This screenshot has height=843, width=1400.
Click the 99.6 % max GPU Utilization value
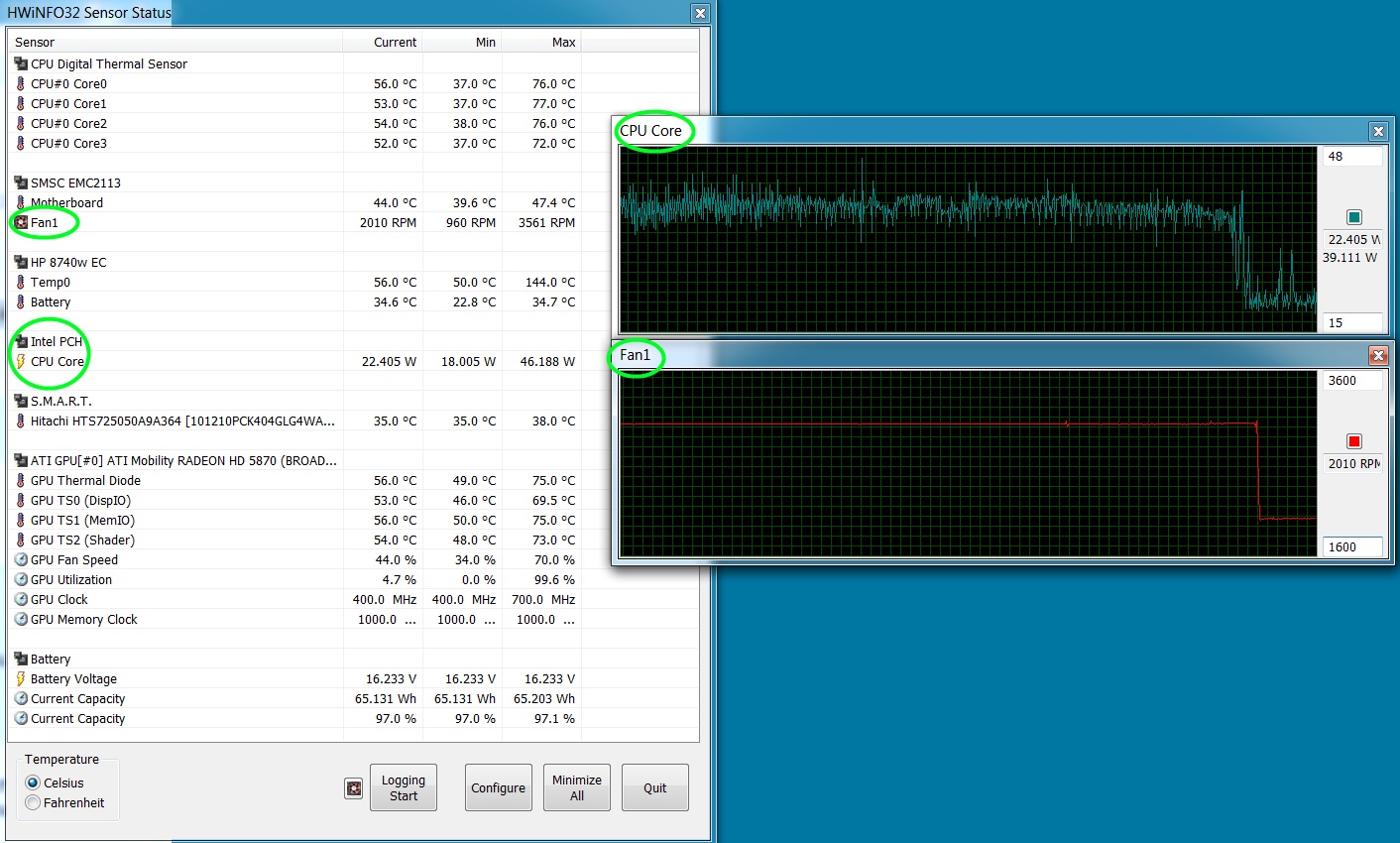554,579
